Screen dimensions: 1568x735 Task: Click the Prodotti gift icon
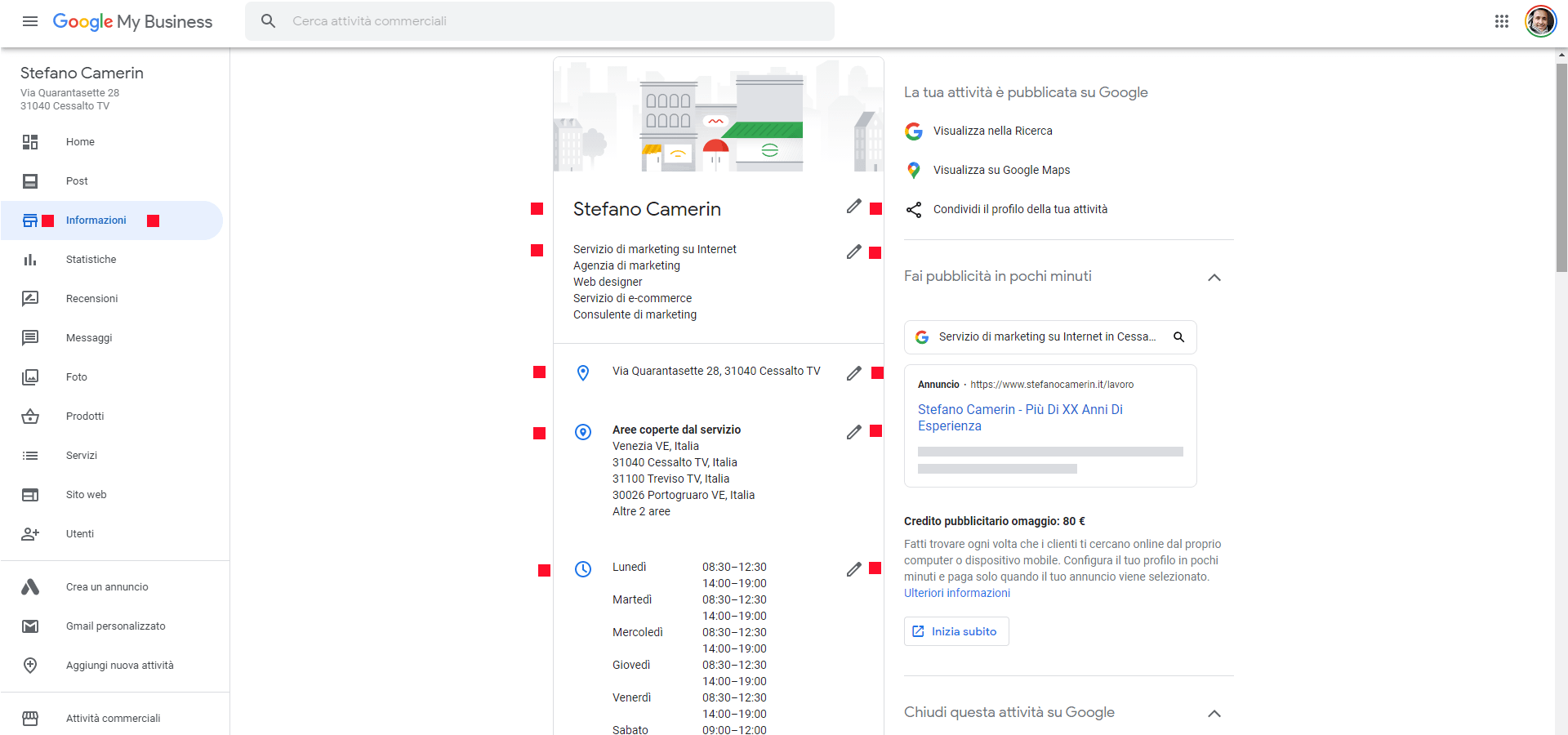(30, 416)
